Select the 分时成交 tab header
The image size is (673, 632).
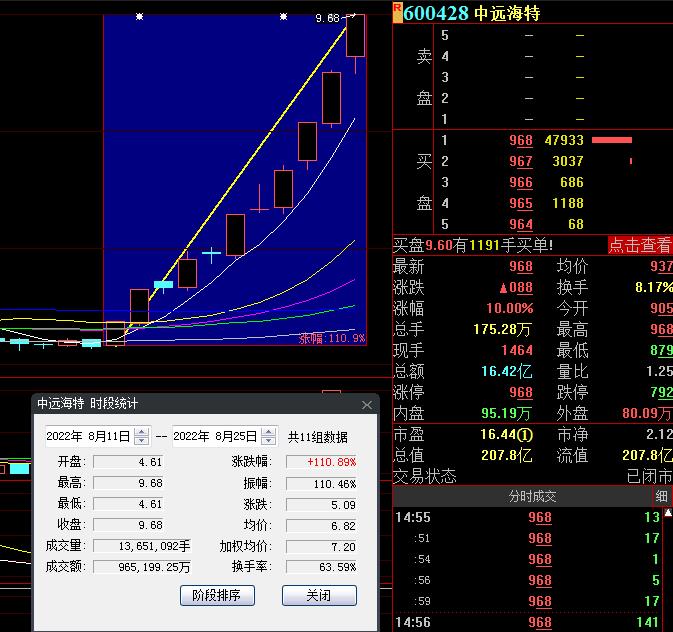pyautogui.click(x=532, y=497)
